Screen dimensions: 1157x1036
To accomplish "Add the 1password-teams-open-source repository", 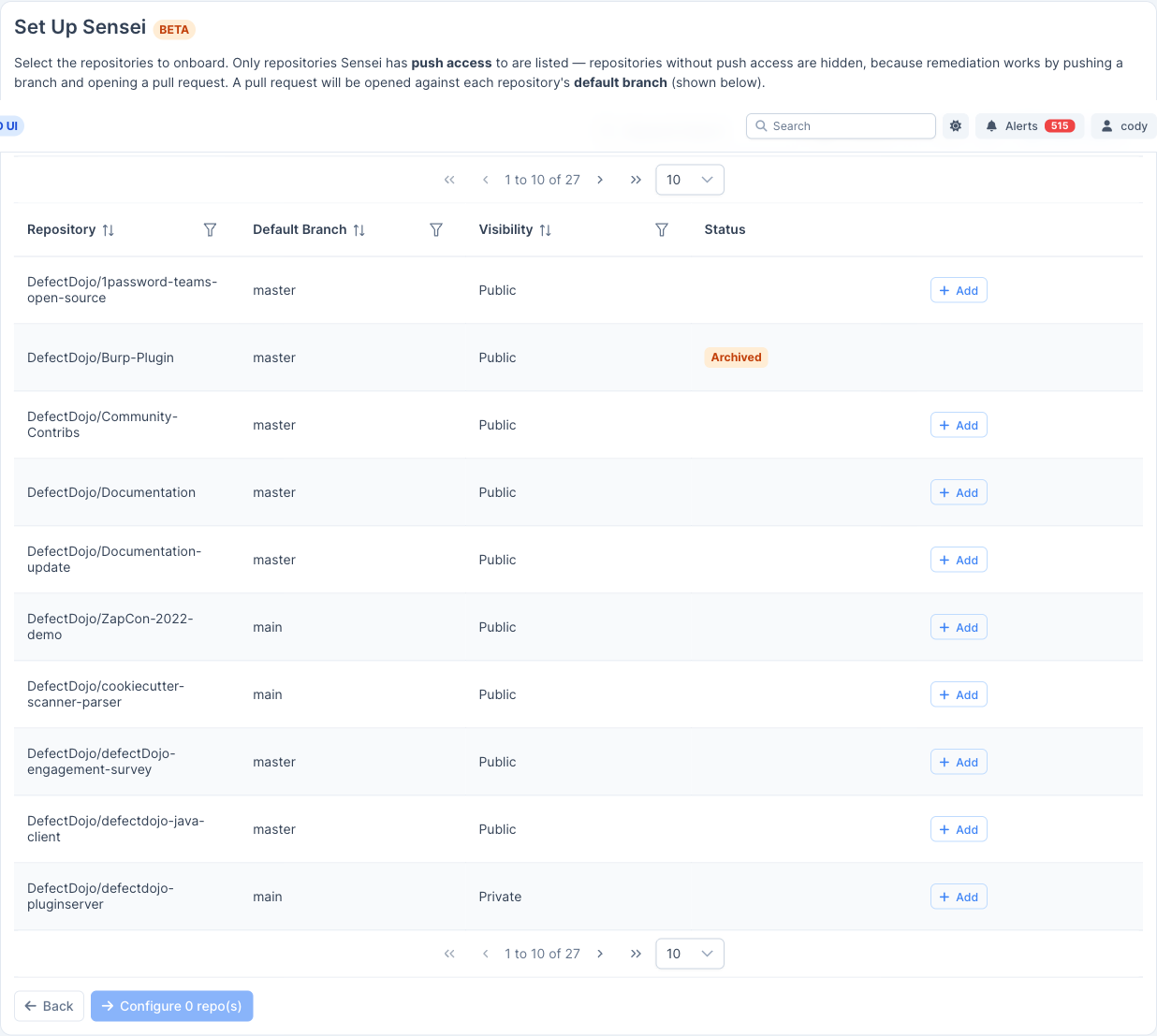I will 959,291.
